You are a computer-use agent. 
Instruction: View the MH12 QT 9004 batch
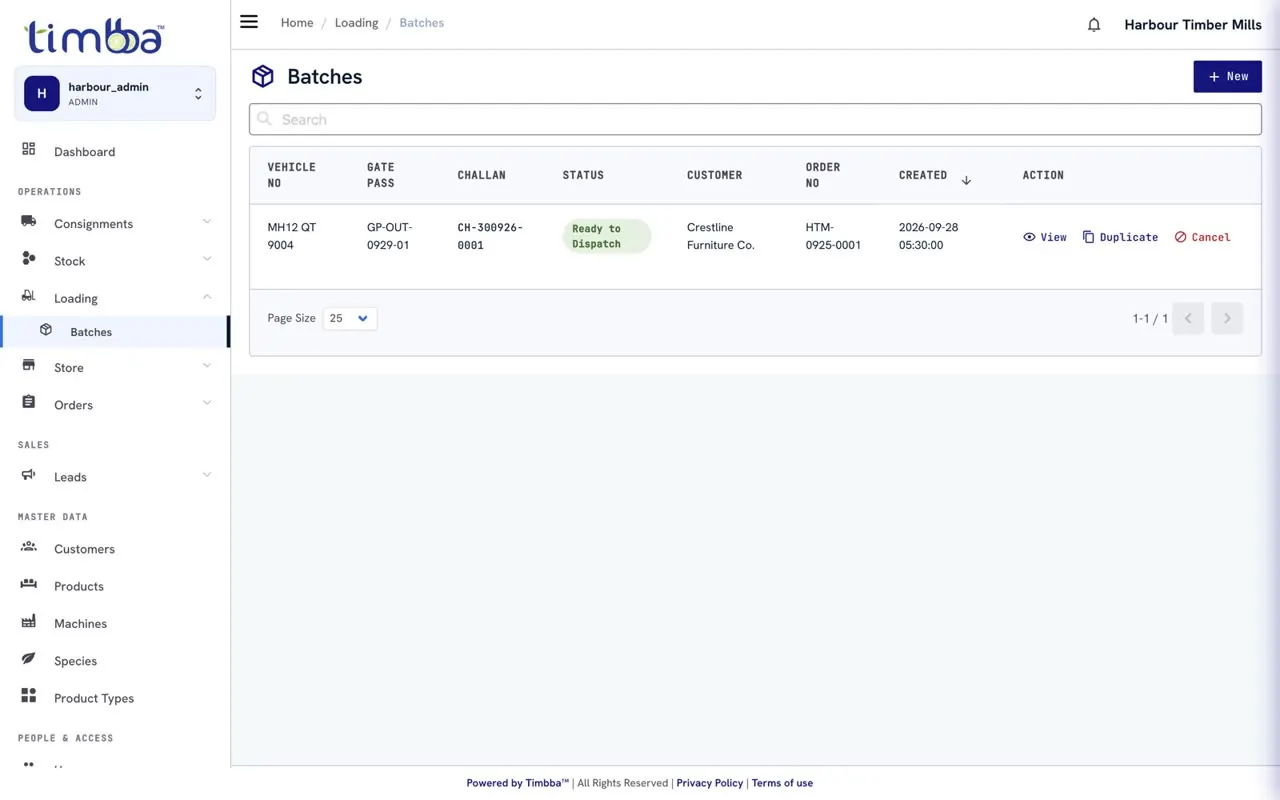pyautogui.click(x=1045, y=237)
